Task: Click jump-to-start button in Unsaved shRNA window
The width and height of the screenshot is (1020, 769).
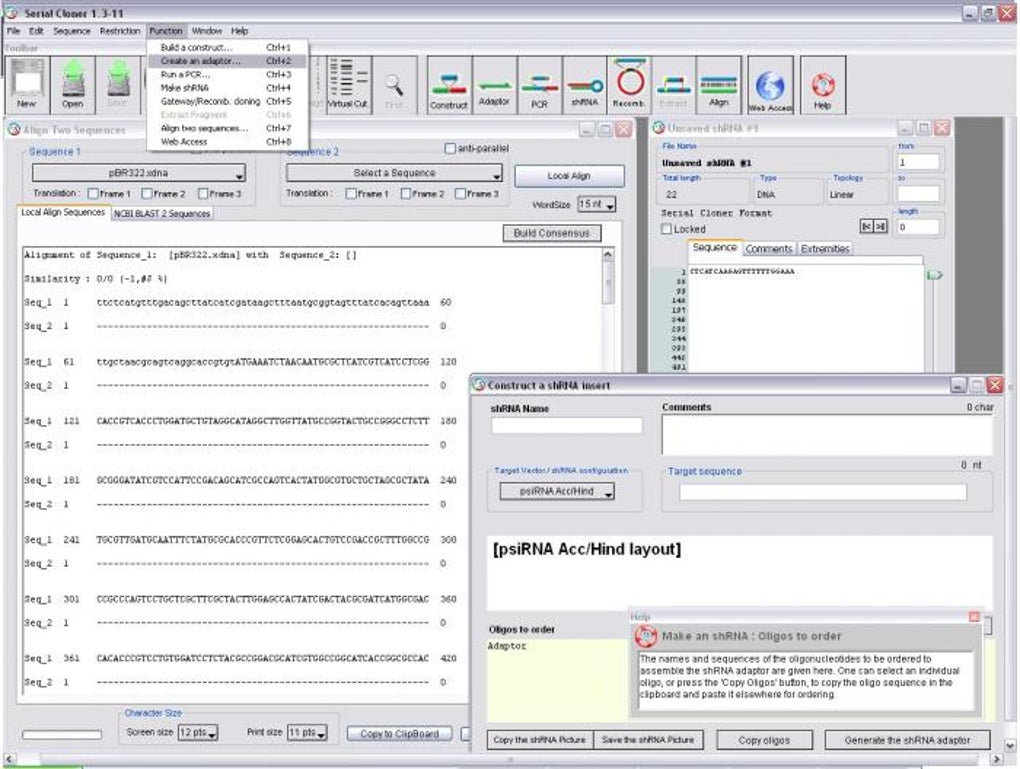Action: (x=866, y=226)
